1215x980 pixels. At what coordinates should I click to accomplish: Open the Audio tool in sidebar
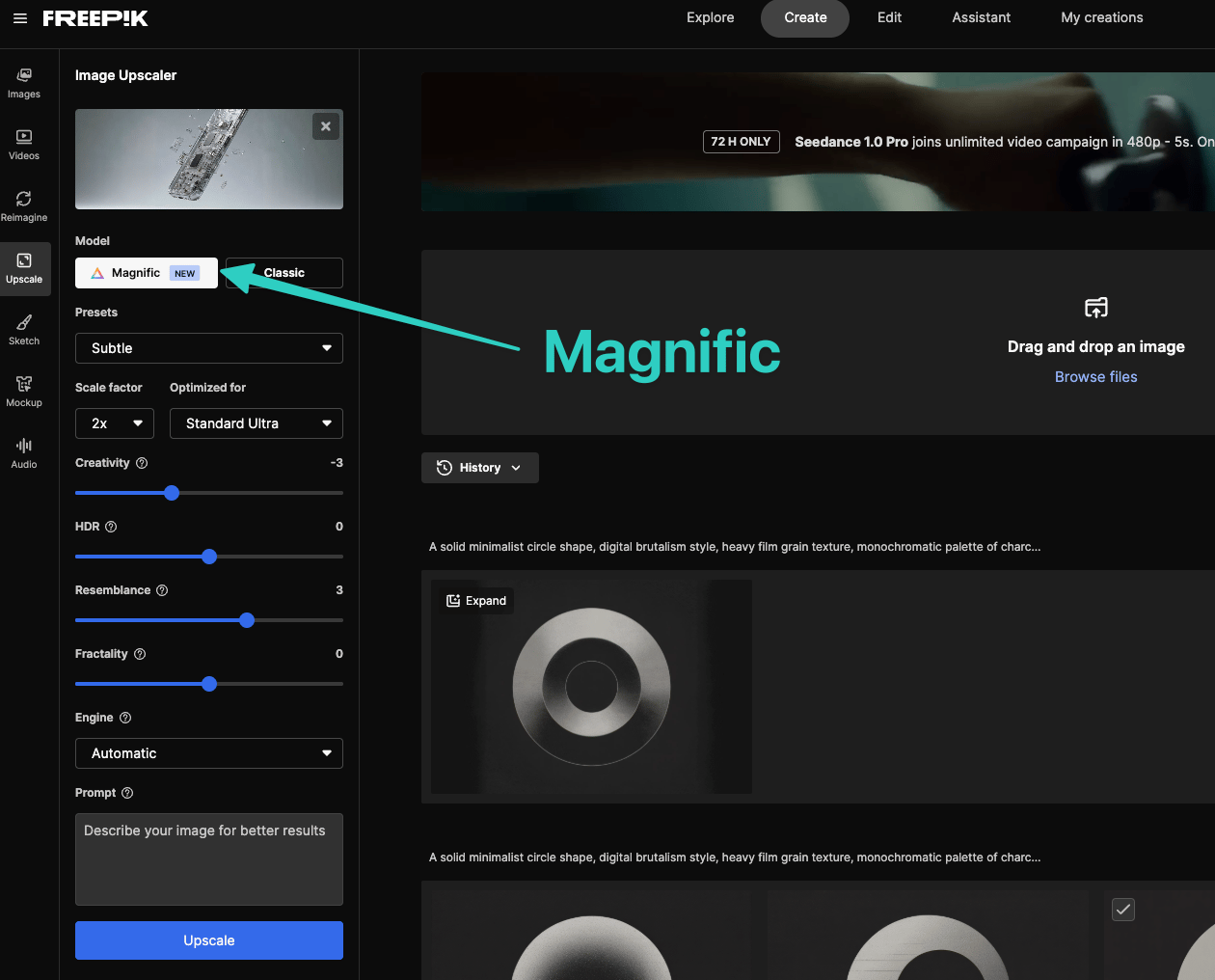pos(24,453)
